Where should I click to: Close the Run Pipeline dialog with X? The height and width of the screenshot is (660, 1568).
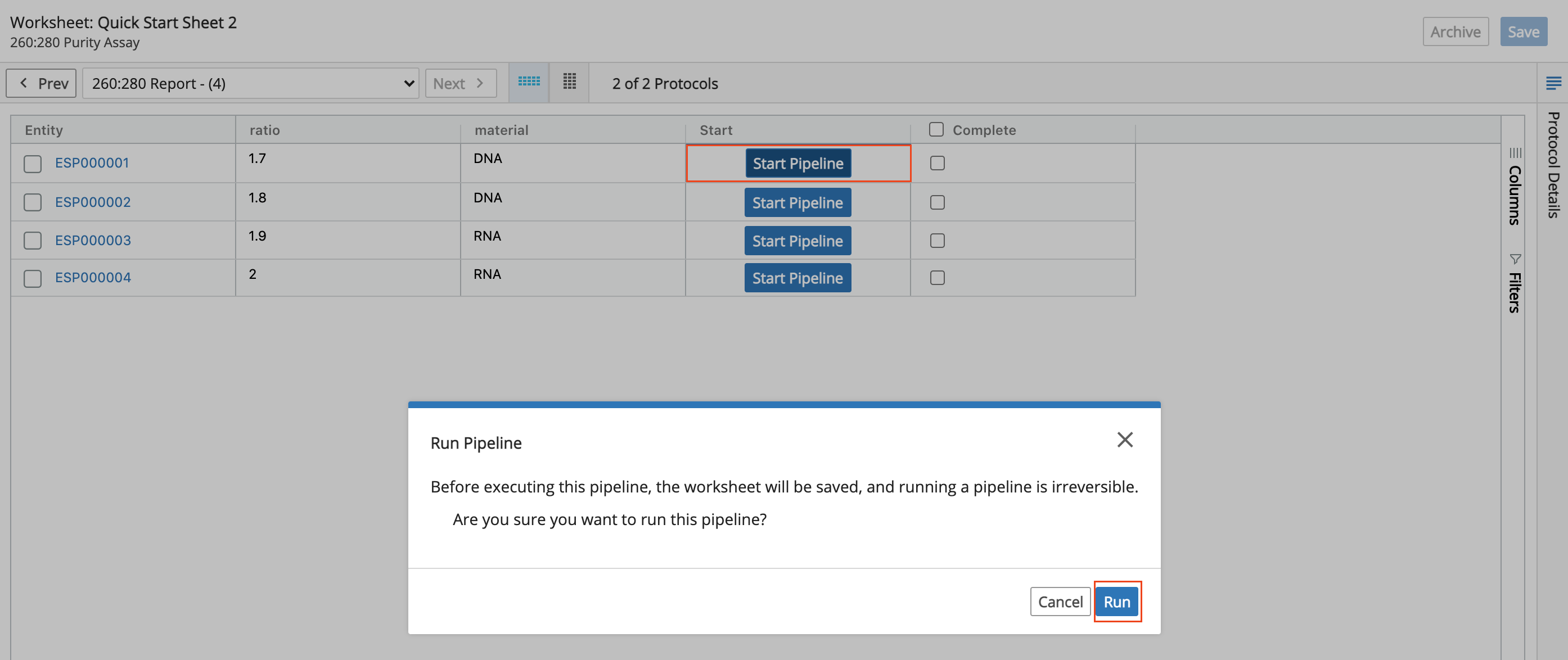click(1124, 439)
